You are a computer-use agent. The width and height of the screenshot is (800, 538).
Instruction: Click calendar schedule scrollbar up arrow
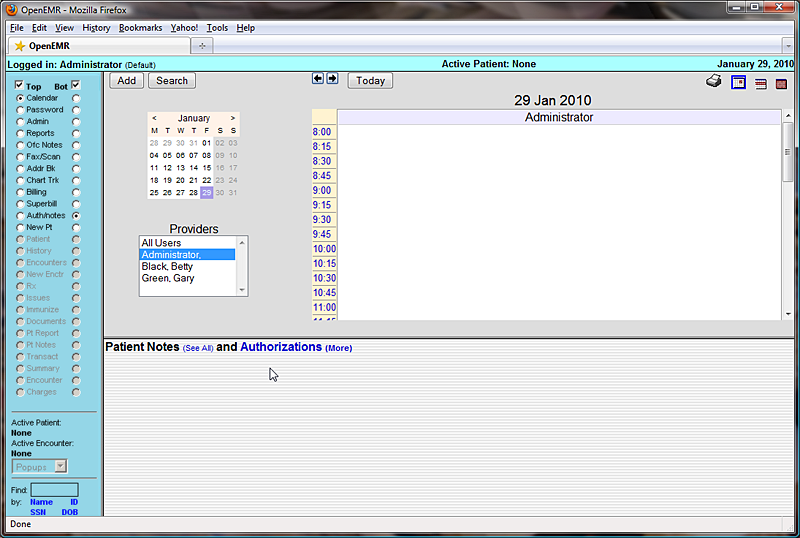tap(788, 116)
